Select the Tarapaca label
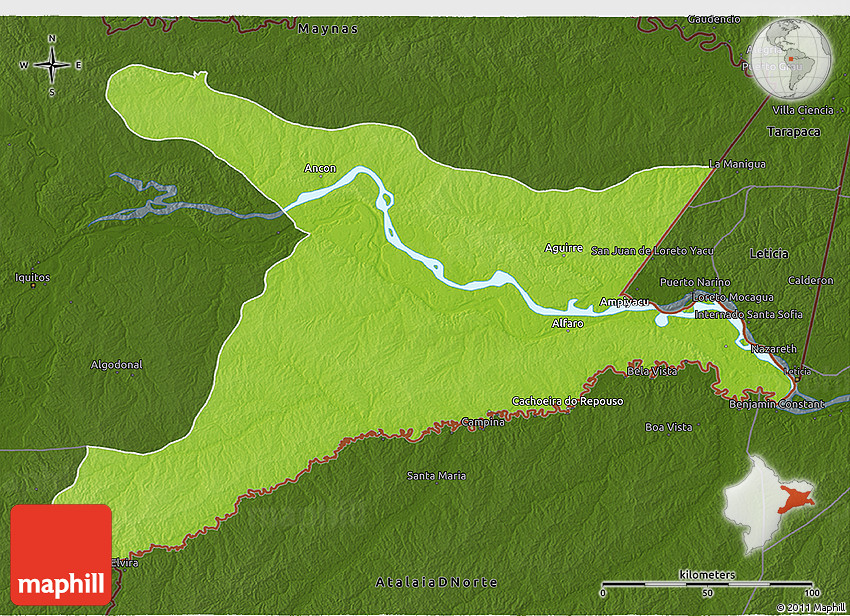This screenshot has height=616, width=850. tap(793, 131)
